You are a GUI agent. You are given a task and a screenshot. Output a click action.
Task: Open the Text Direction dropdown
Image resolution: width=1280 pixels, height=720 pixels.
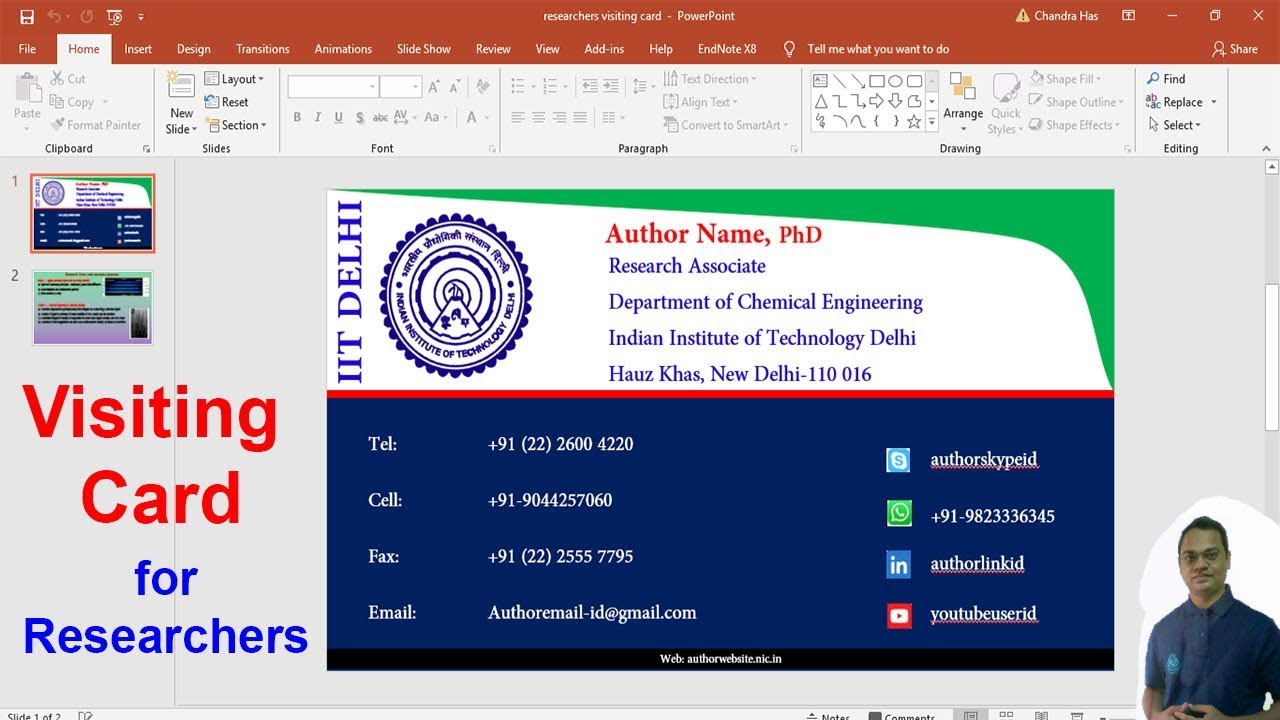[710, 79]
